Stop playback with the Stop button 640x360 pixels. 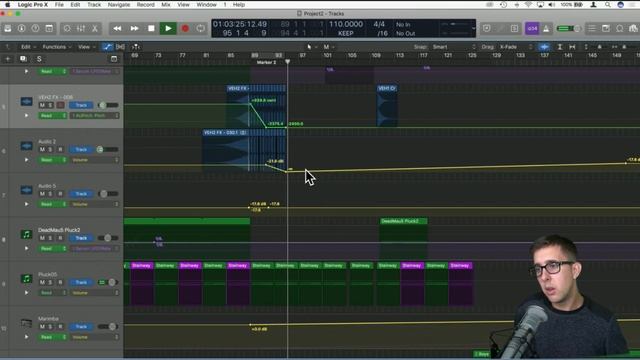tap(151, 29)
